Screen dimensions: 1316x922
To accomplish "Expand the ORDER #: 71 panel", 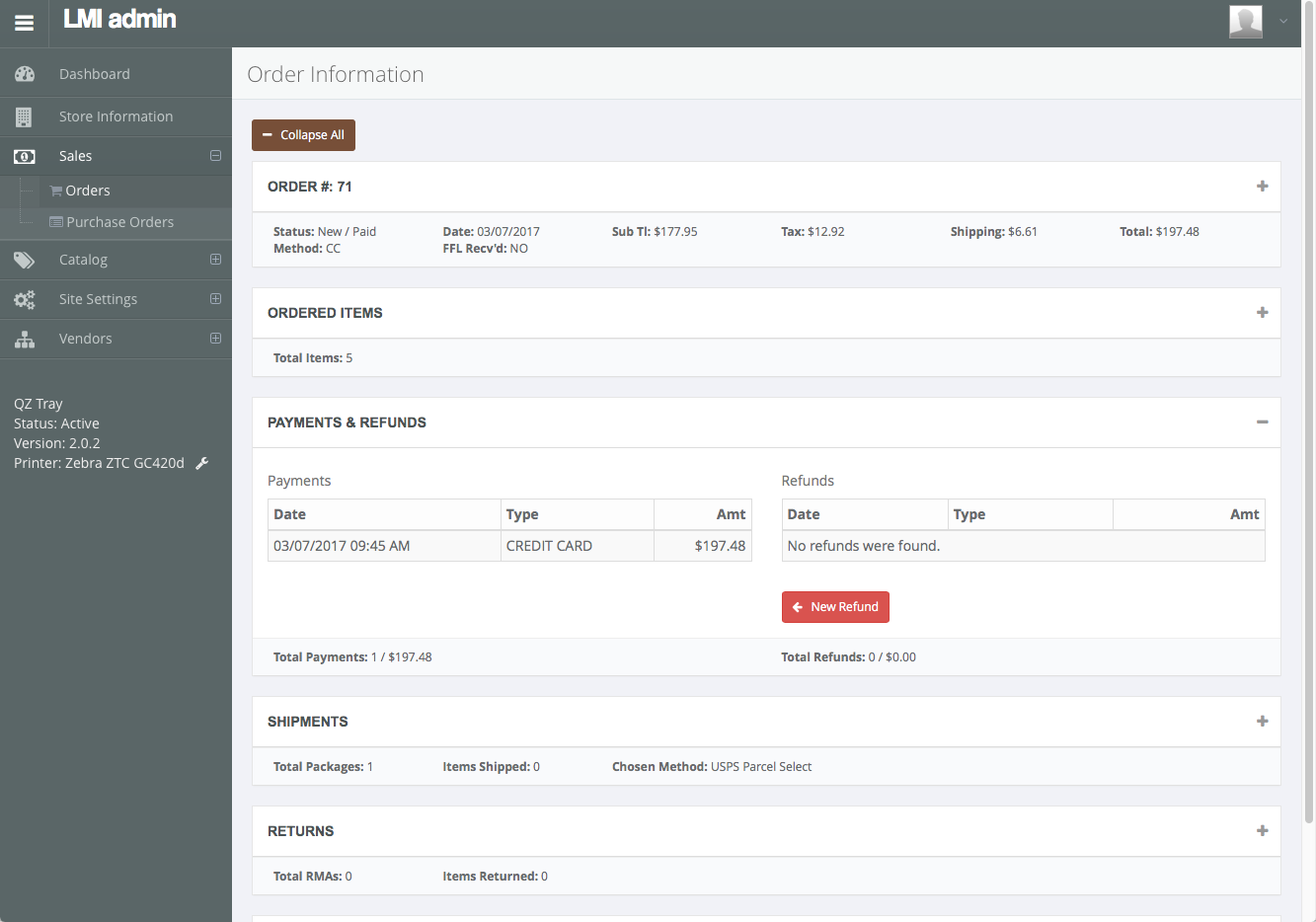I will pos(1262,187).
